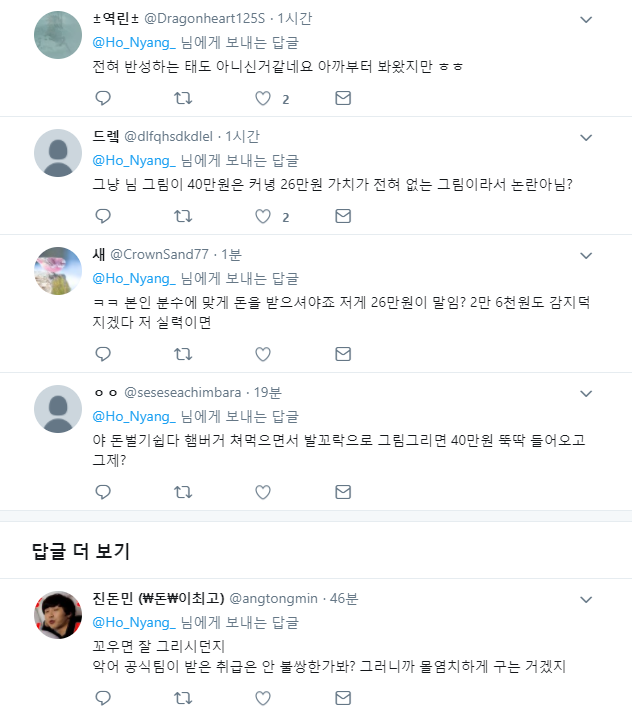Open more options chevron on ±역린±'s tweet

586,19
